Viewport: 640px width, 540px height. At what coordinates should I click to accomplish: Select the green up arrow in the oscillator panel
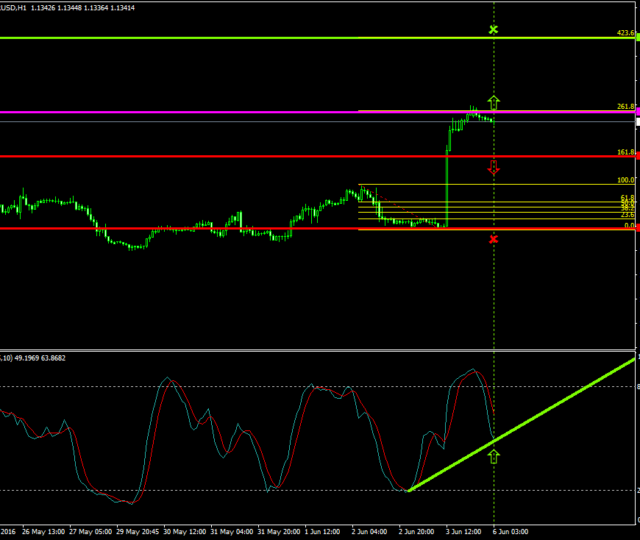(x=493, y=457)
